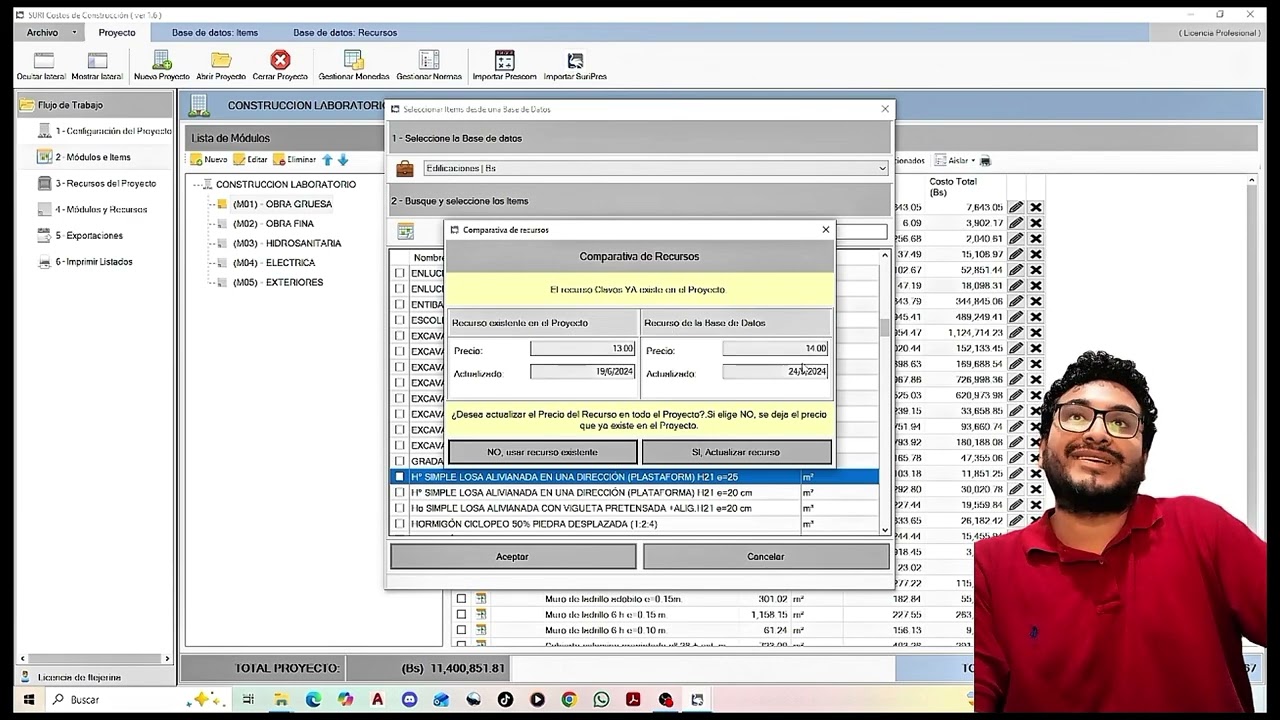
Task: Check the HORMIGÓN CICLOPEO 50% PIEDRA item
Action: point(400,524)
